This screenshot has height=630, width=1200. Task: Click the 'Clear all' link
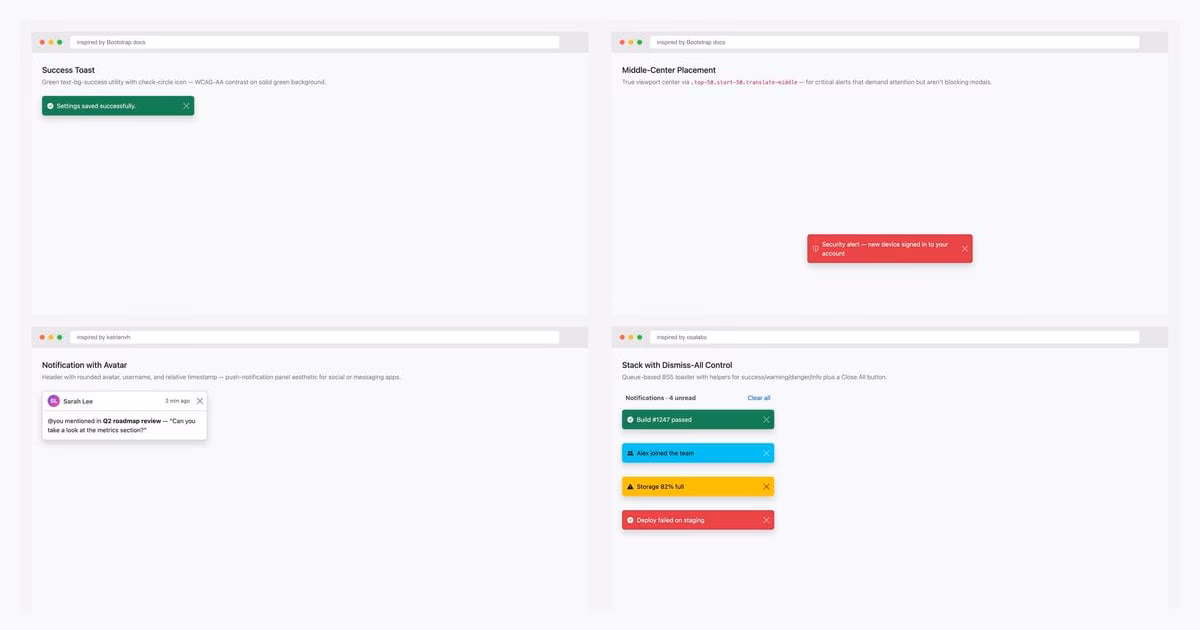coord(759,398)
